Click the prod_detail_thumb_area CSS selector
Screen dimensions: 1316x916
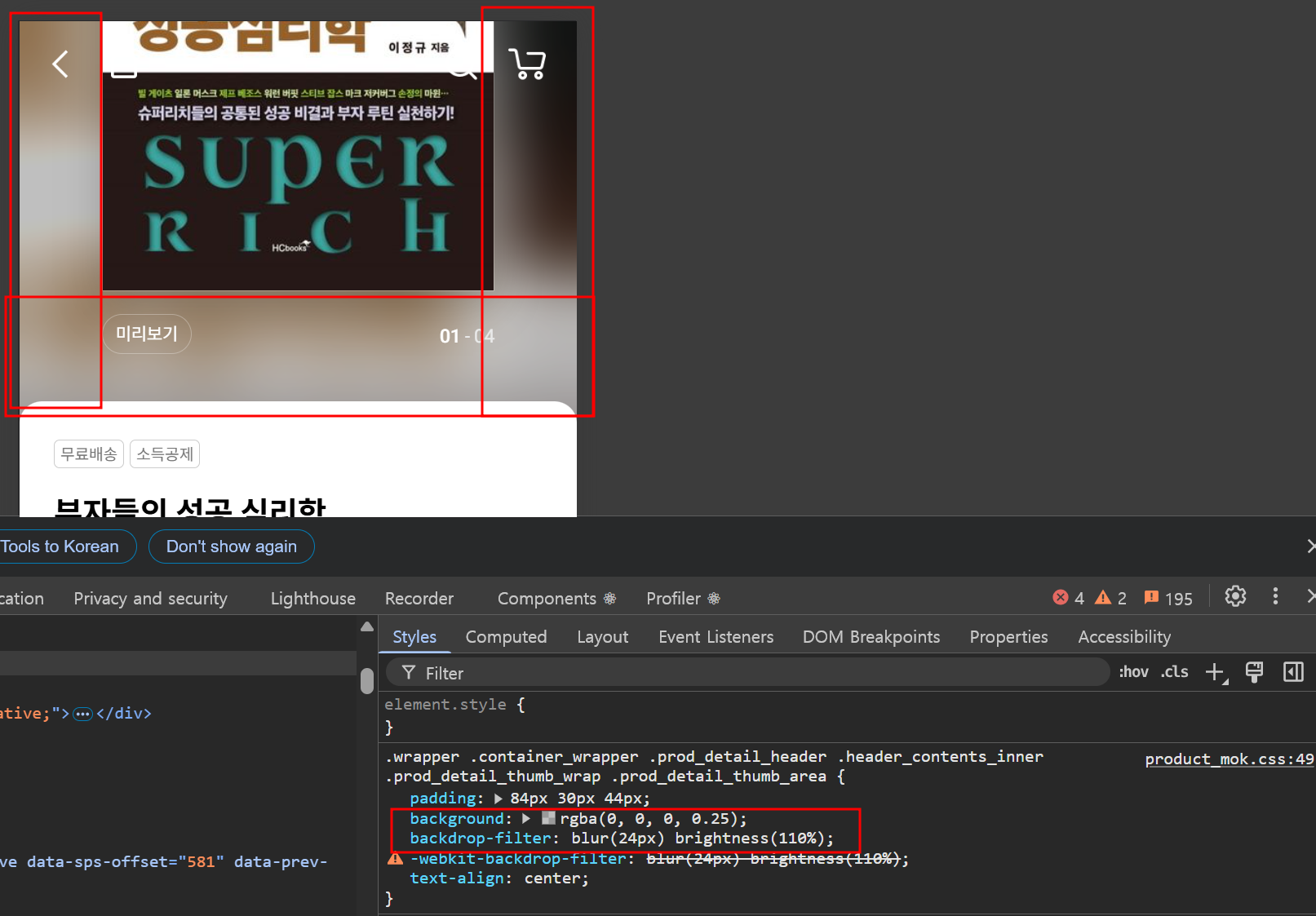(x=719, y=777)
